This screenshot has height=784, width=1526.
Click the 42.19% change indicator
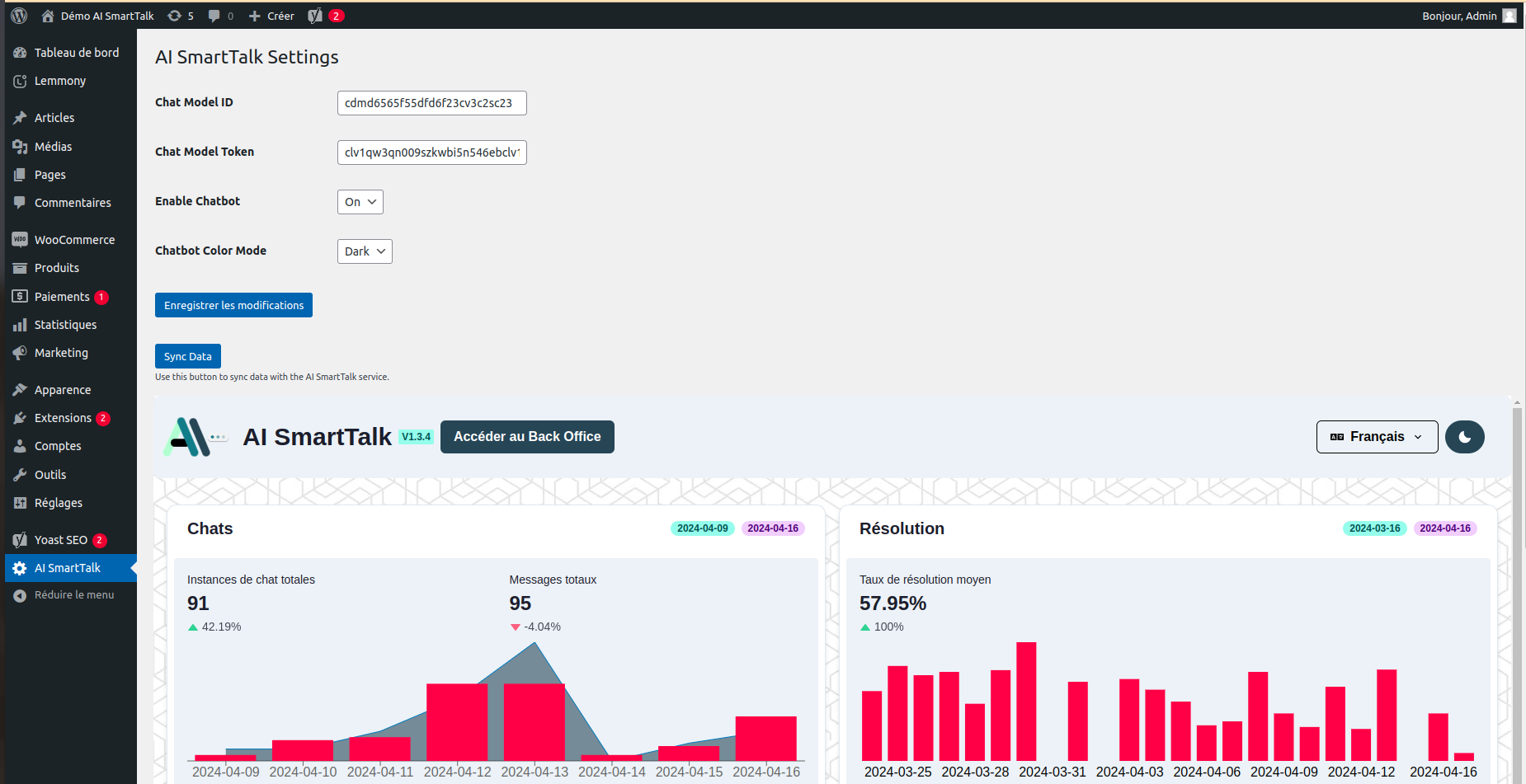(x=214, y=627)
